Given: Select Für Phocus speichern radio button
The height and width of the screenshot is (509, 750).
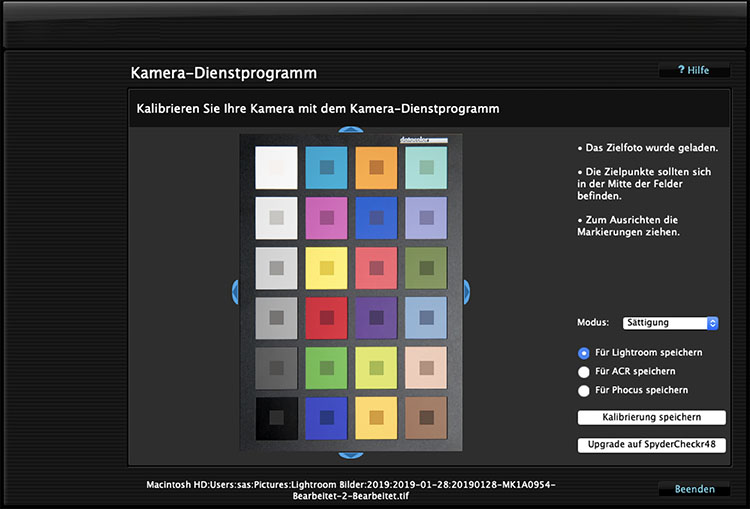Looking at the screenshot, I should [584, 391].
